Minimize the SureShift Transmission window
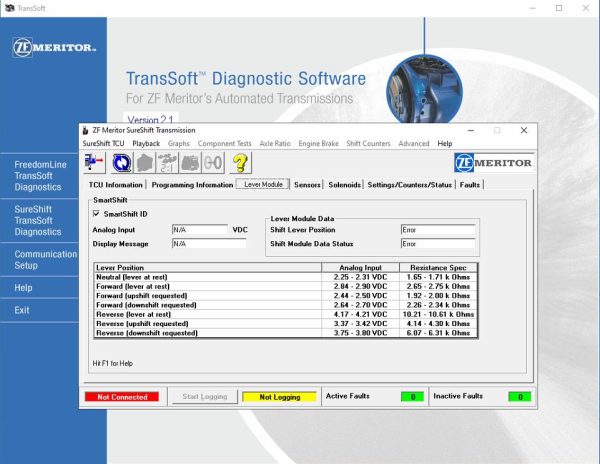This screenshot has width=600, height=464. coord(471,130)
